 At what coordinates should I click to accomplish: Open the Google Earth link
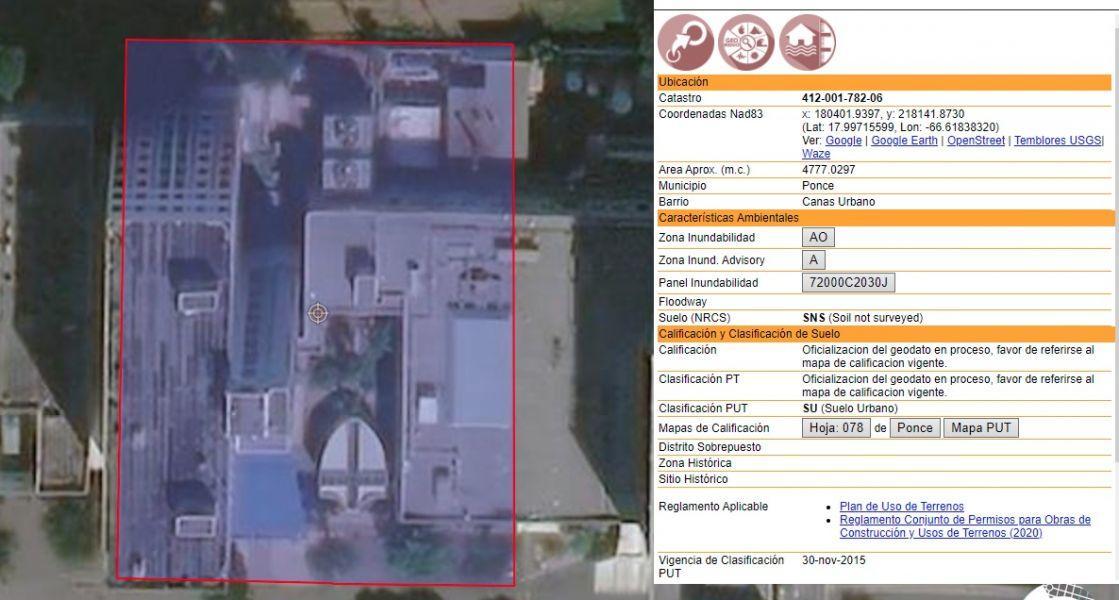[904, 141]
